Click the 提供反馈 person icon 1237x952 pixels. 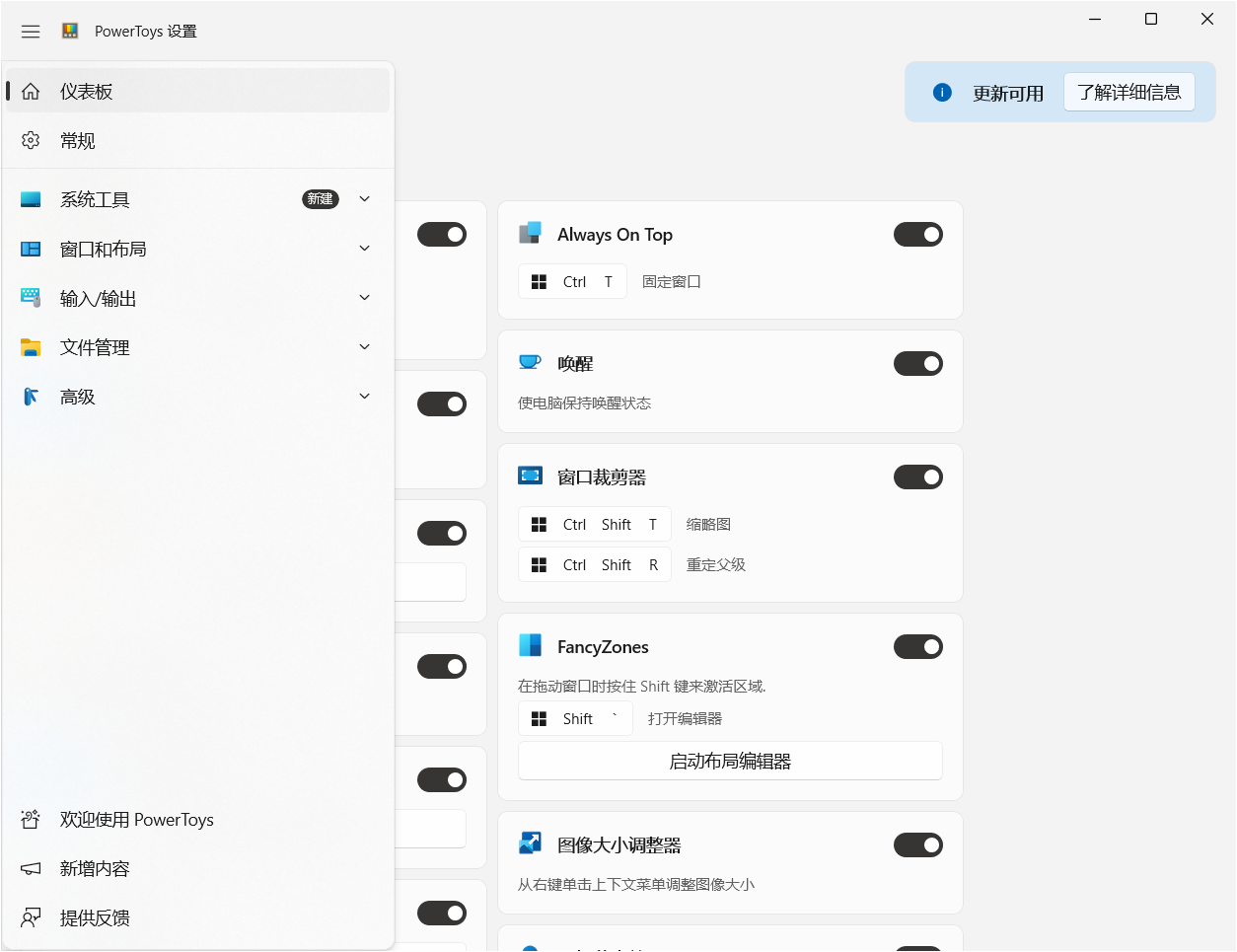[x=31, y=918]
